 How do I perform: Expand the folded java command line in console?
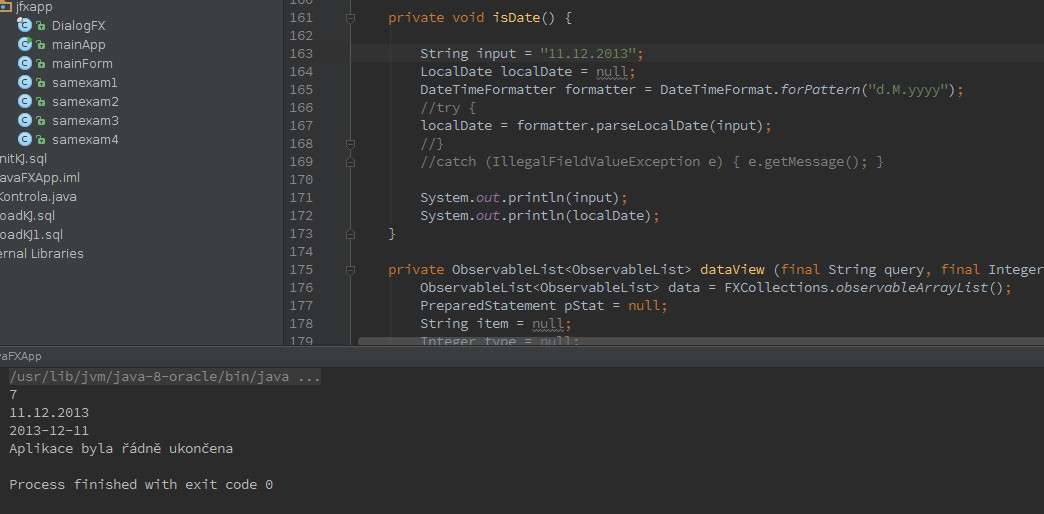pyautogui.click(x=165, y=377)
